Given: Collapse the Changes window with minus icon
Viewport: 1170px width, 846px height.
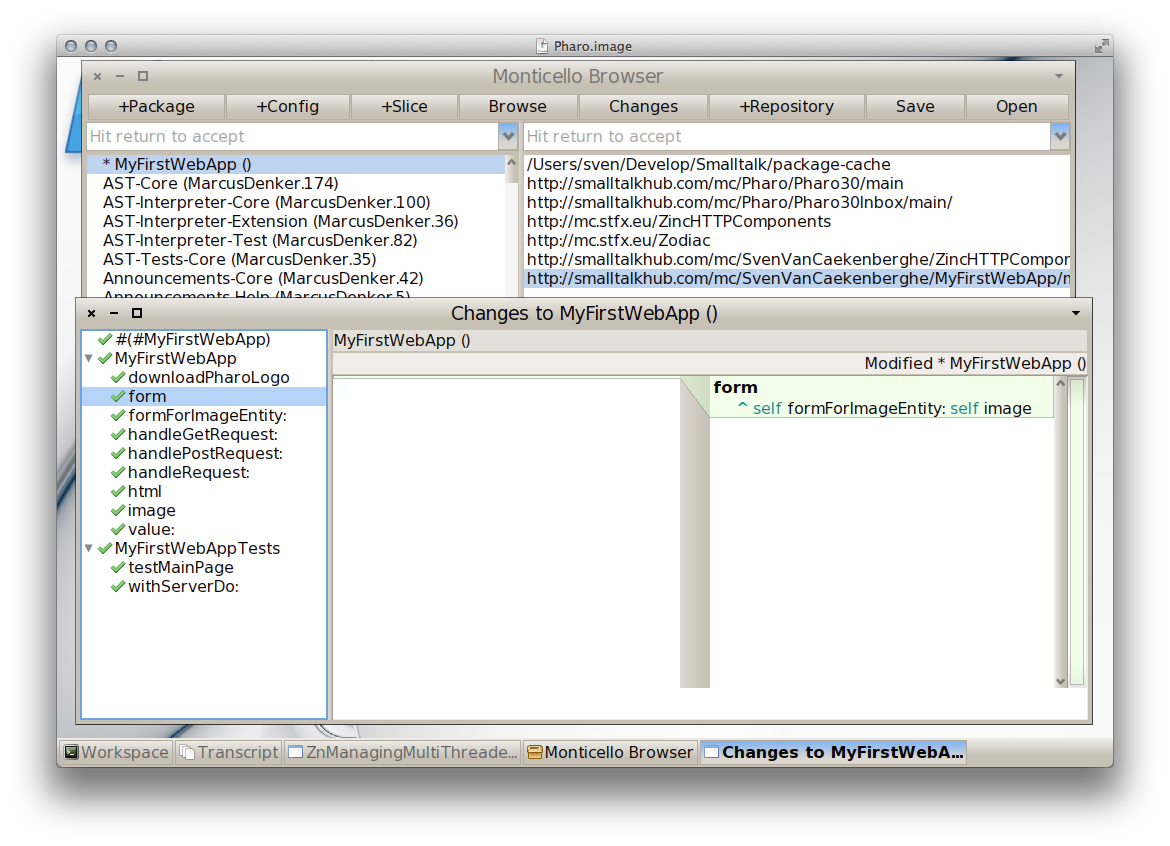Looking at the screenshot, I should (114, 313).
